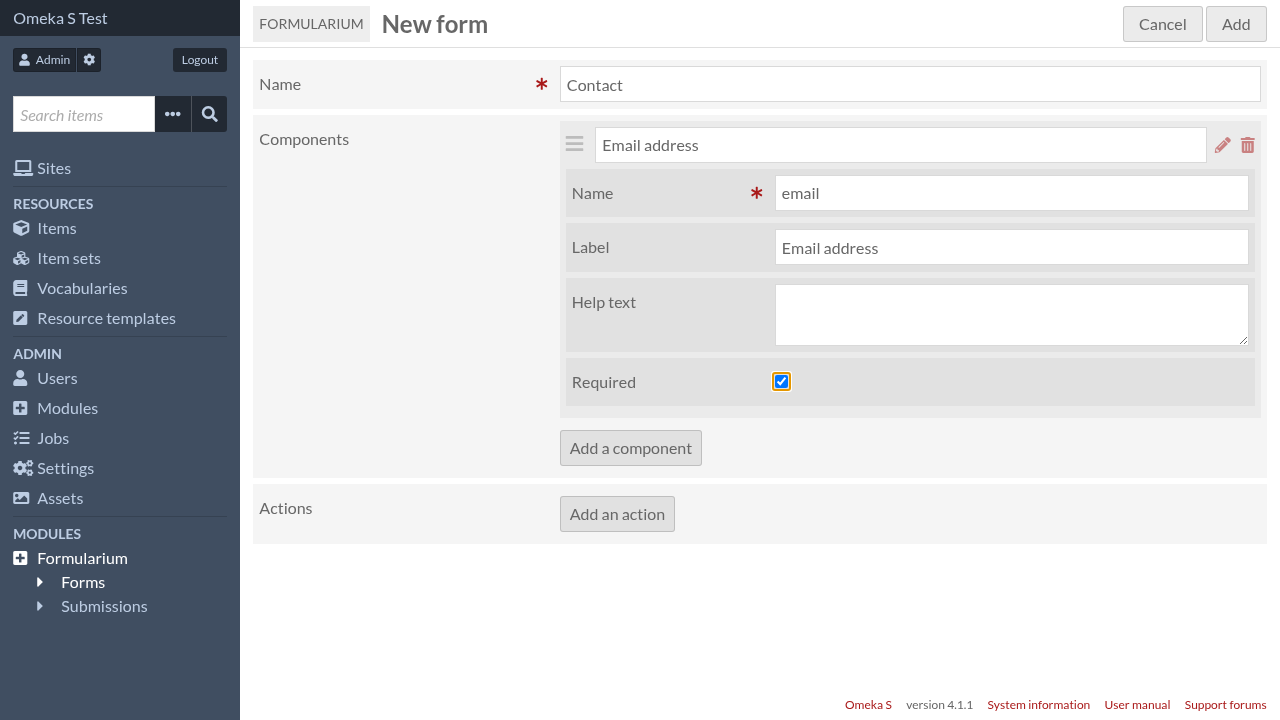Toggle the Required checkbox off
This screenshot has width=1280, height=720.
click(x=781, y=381)
